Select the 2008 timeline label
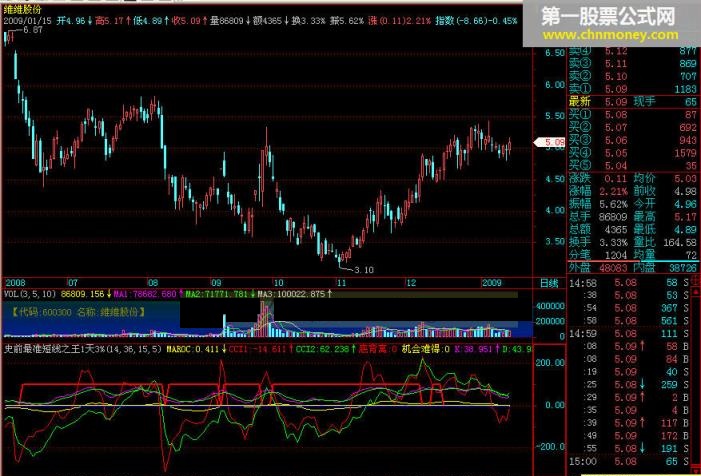Viewport: 701px width, 476px height. pyautogui.click(x=15, y=283)
